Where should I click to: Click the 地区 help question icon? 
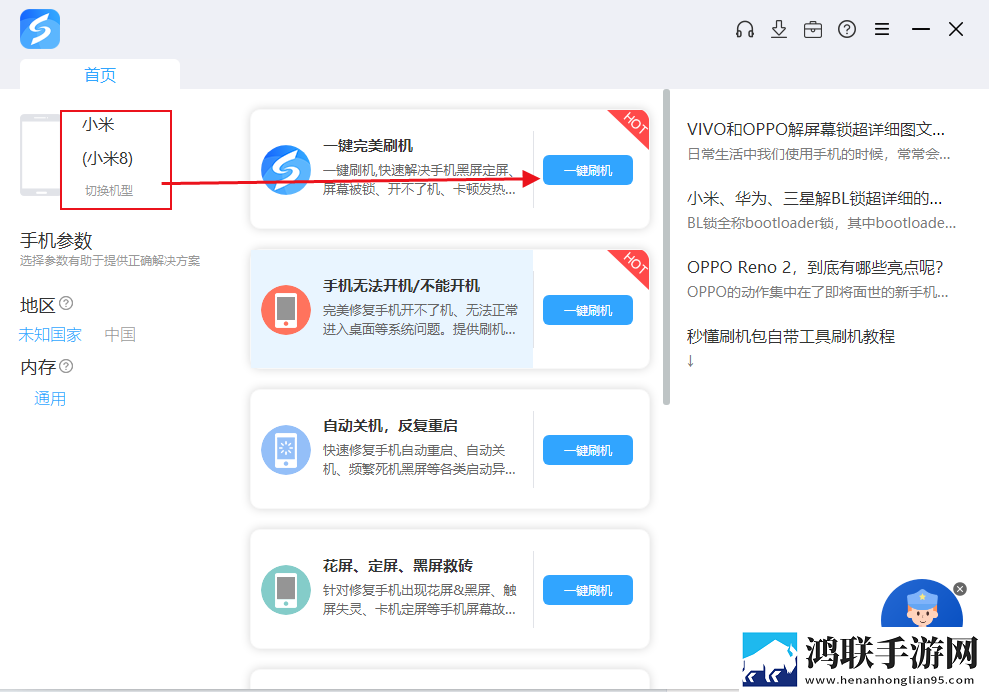tap(66, 303)
